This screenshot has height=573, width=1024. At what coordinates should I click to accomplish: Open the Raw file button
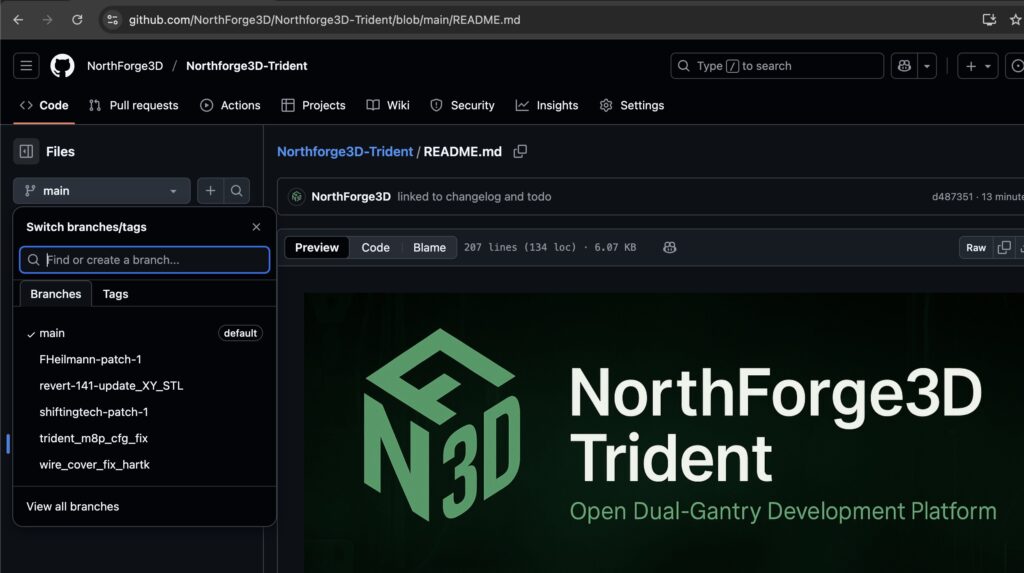975,248
